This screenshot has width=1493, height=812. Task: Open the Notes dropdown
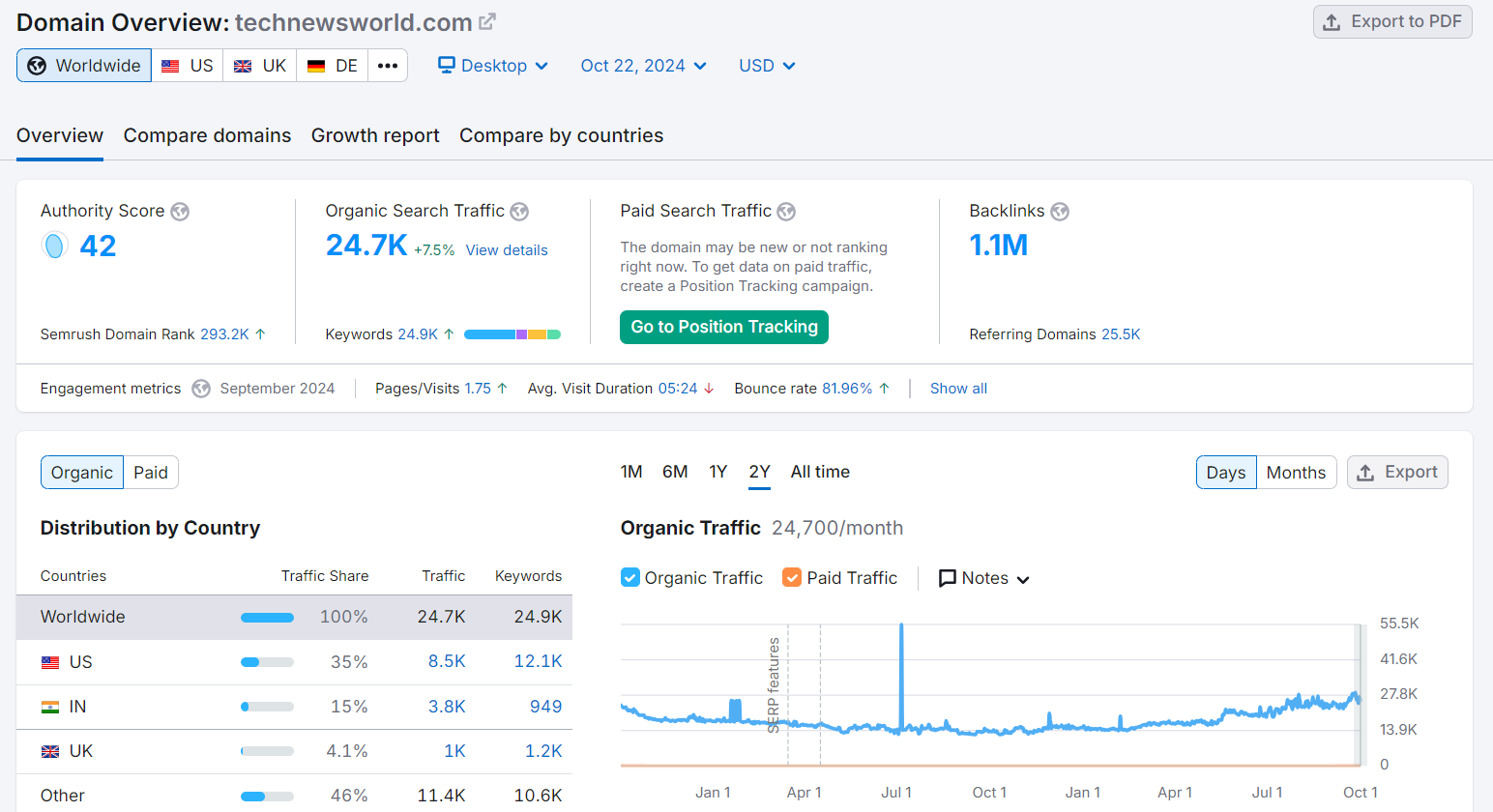pyautogui.click(x=984, y=578)
